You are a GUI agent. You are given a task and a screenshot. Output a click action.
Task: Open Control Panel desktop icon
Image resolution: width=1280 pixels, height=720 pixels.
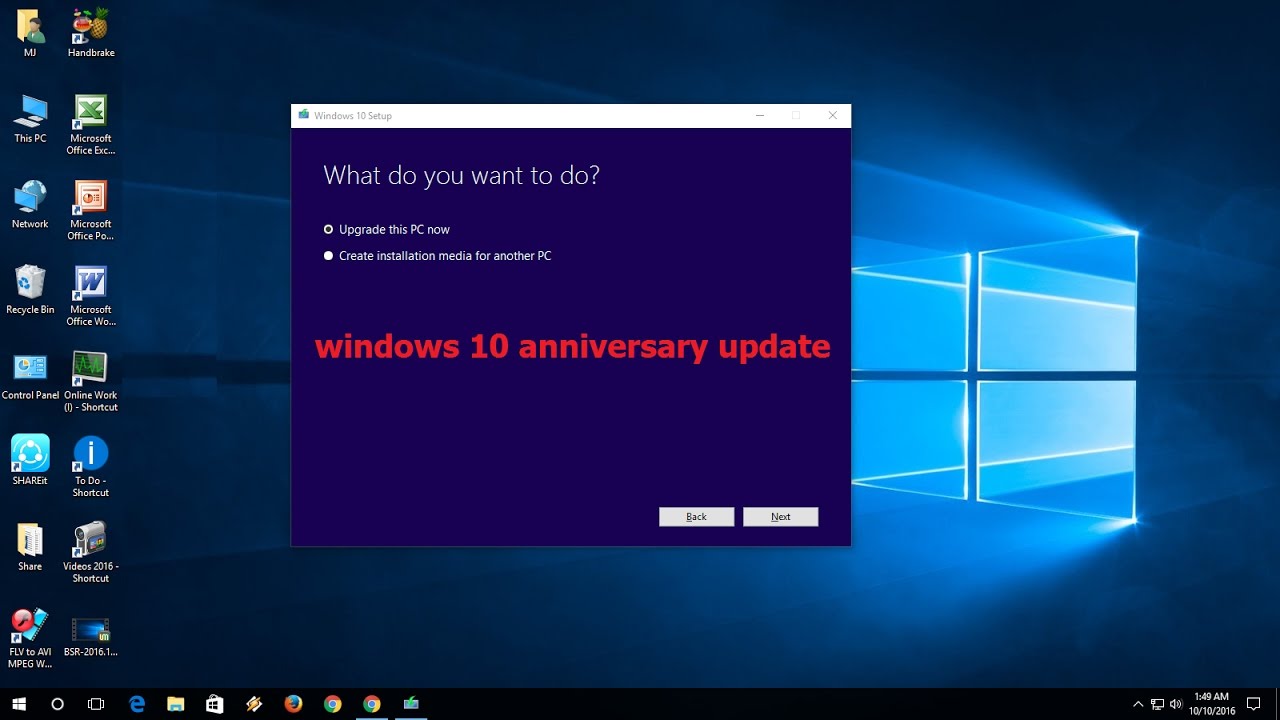30,376
